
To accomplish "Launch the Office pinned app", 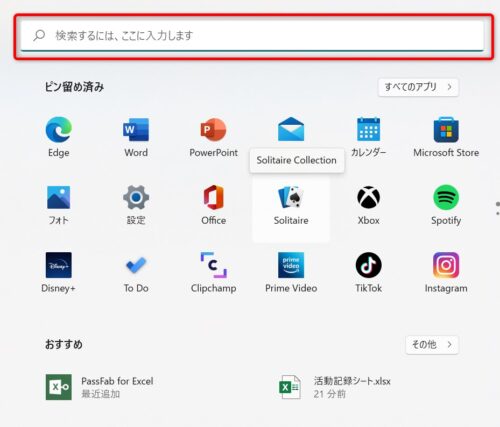I will [214, 205].
